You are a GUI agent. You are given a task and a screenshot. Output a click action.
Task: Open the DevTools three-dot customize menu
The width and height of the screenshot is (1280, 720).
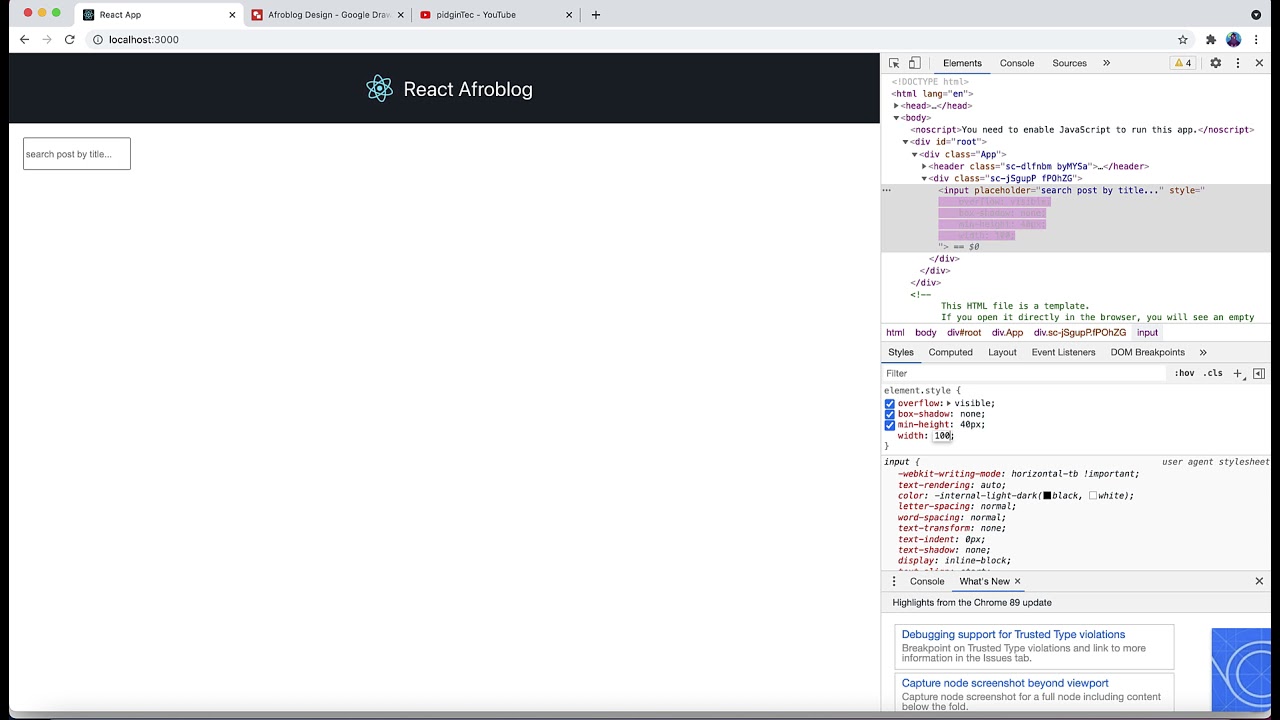pos(1238,63)
